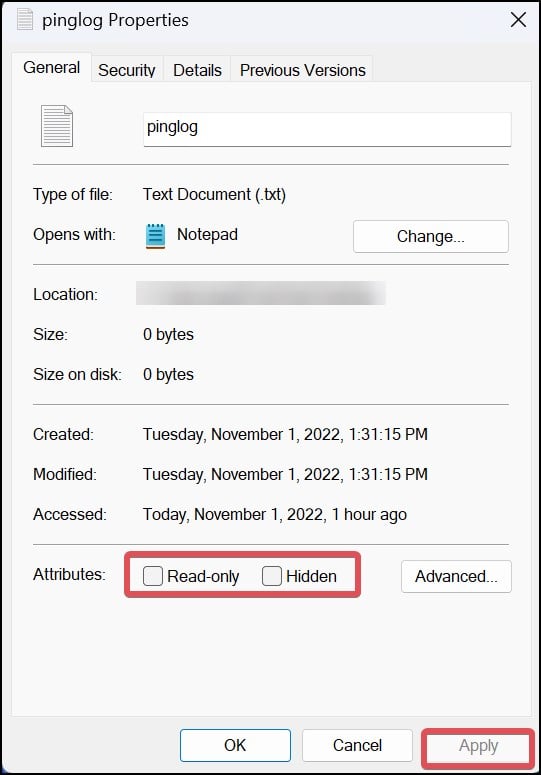Click the Modified date and time value
The width and height of the screenshot is (541, 775).
[x=285, y=474]
